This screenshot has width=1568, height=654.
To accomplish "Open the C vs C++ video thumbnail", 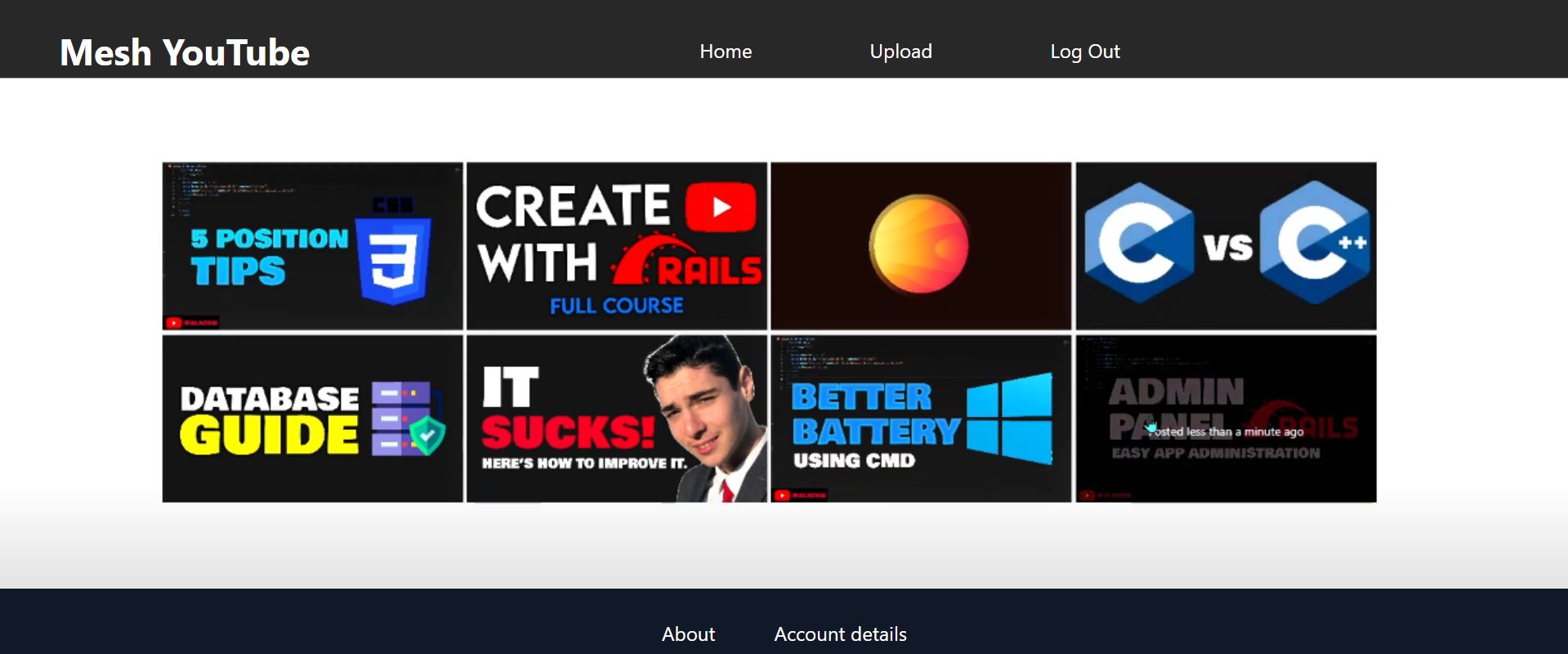I will [x=1226, y=246].
